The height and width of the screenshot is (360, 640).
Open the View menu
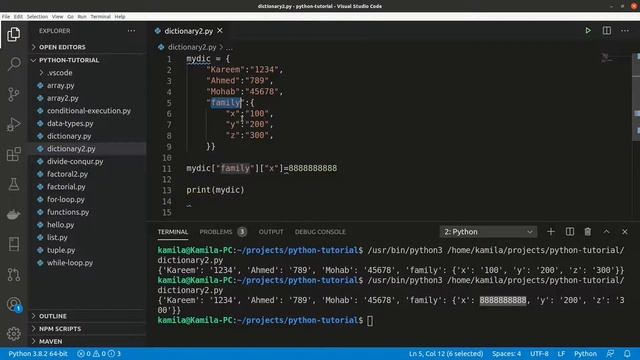pos(58,16)
